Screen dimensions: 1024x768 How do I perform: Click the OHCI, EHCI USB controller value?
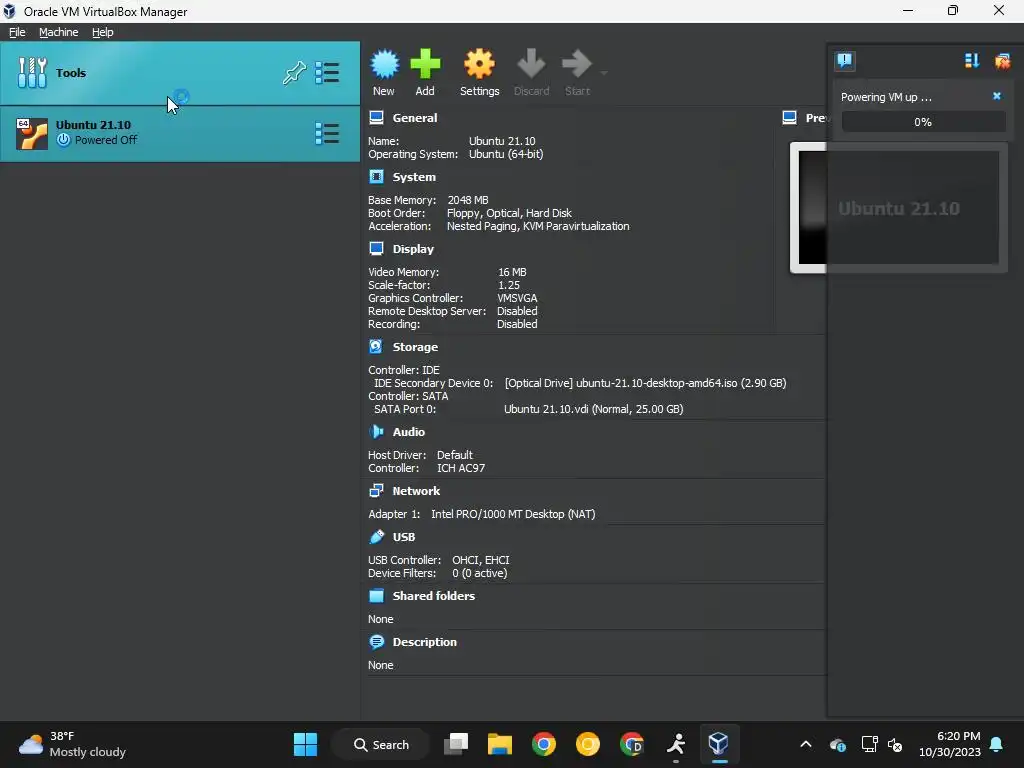click(481, 560)
